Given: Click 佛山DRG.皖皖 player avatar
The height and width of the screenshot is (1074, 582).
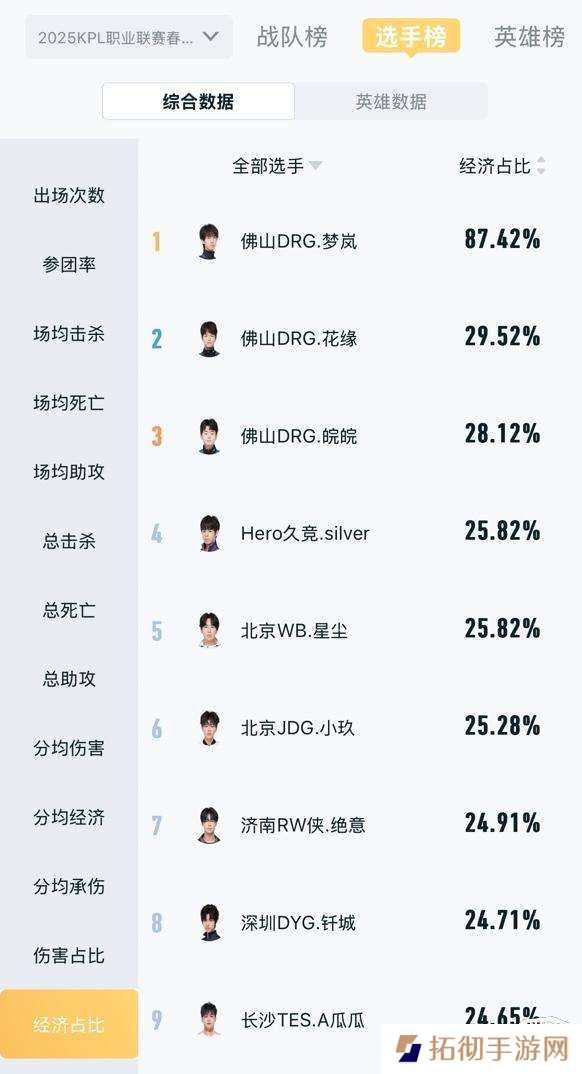Looking at the screenshot, I should pyautogui.click(x=209, y=436).
